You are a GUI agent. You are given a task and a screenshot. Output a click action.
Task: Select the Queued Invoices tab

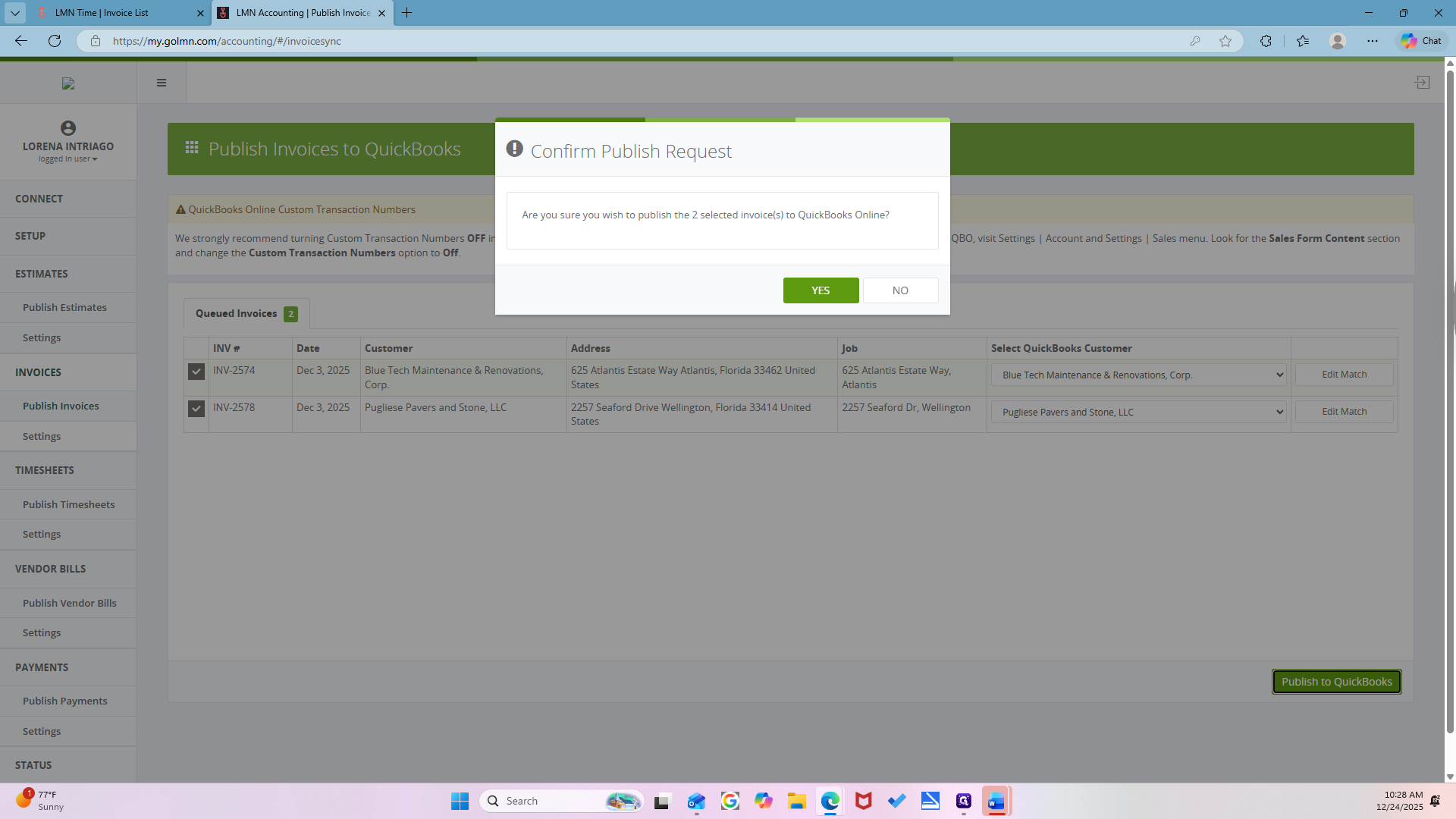tap(246, 313)
